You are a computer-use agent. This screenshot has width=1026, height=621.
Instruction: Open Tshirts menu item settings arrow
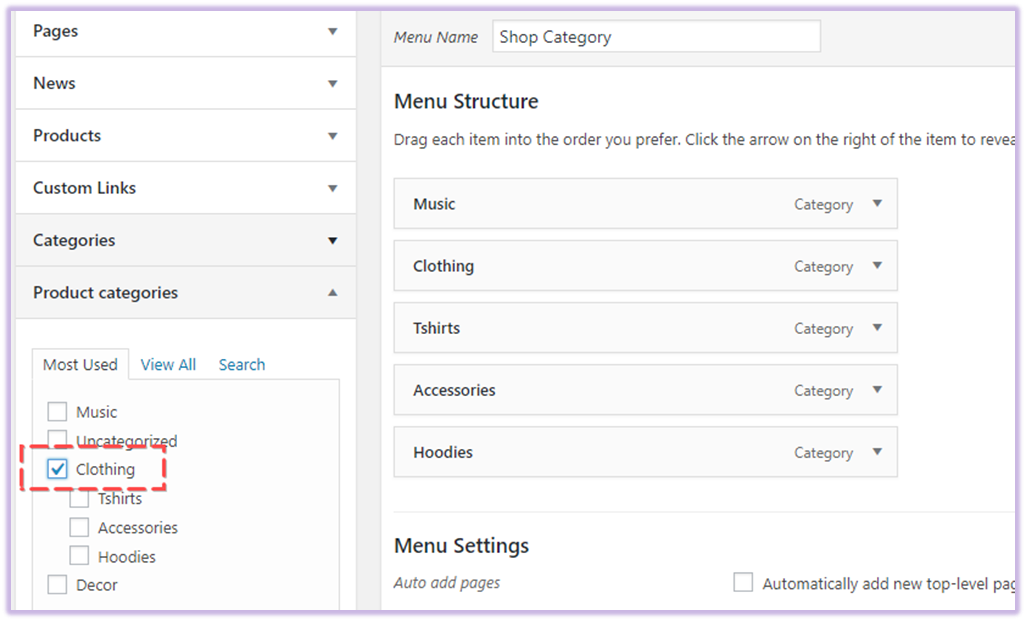[x=877, y=328]
